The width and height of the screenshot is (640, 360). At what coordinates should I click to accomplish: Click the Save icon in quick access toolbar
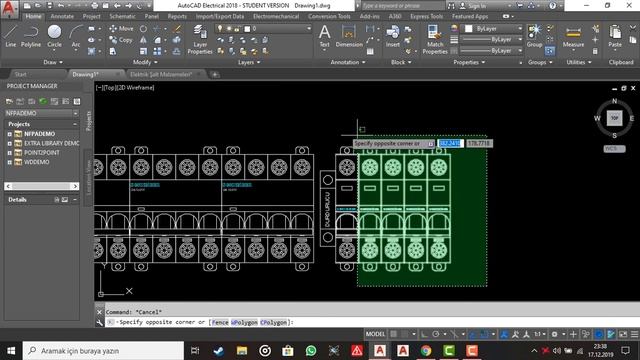click(49, 6)
